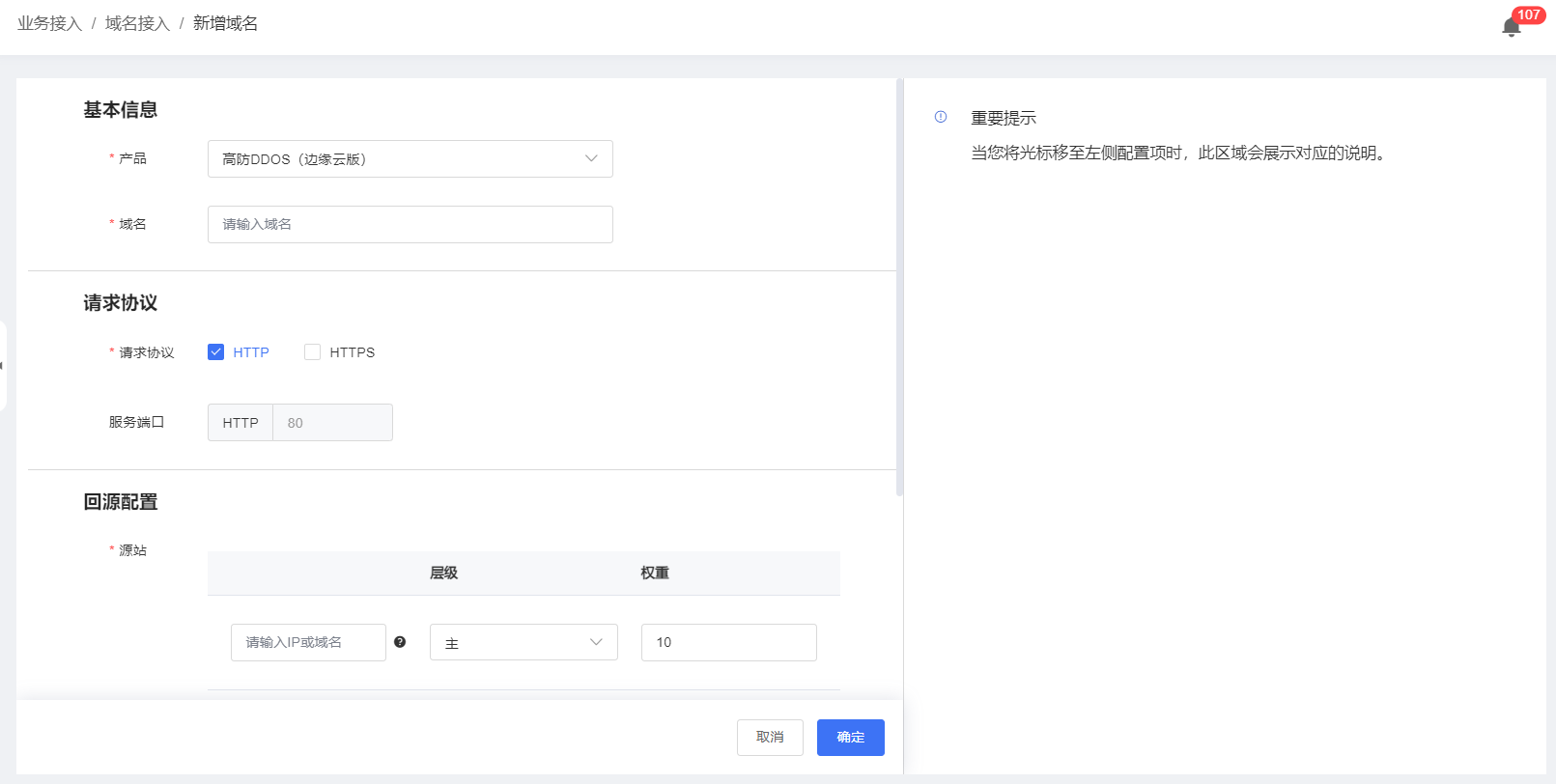
Task: Click the form's vertical scrollbar
Action: 899,290
